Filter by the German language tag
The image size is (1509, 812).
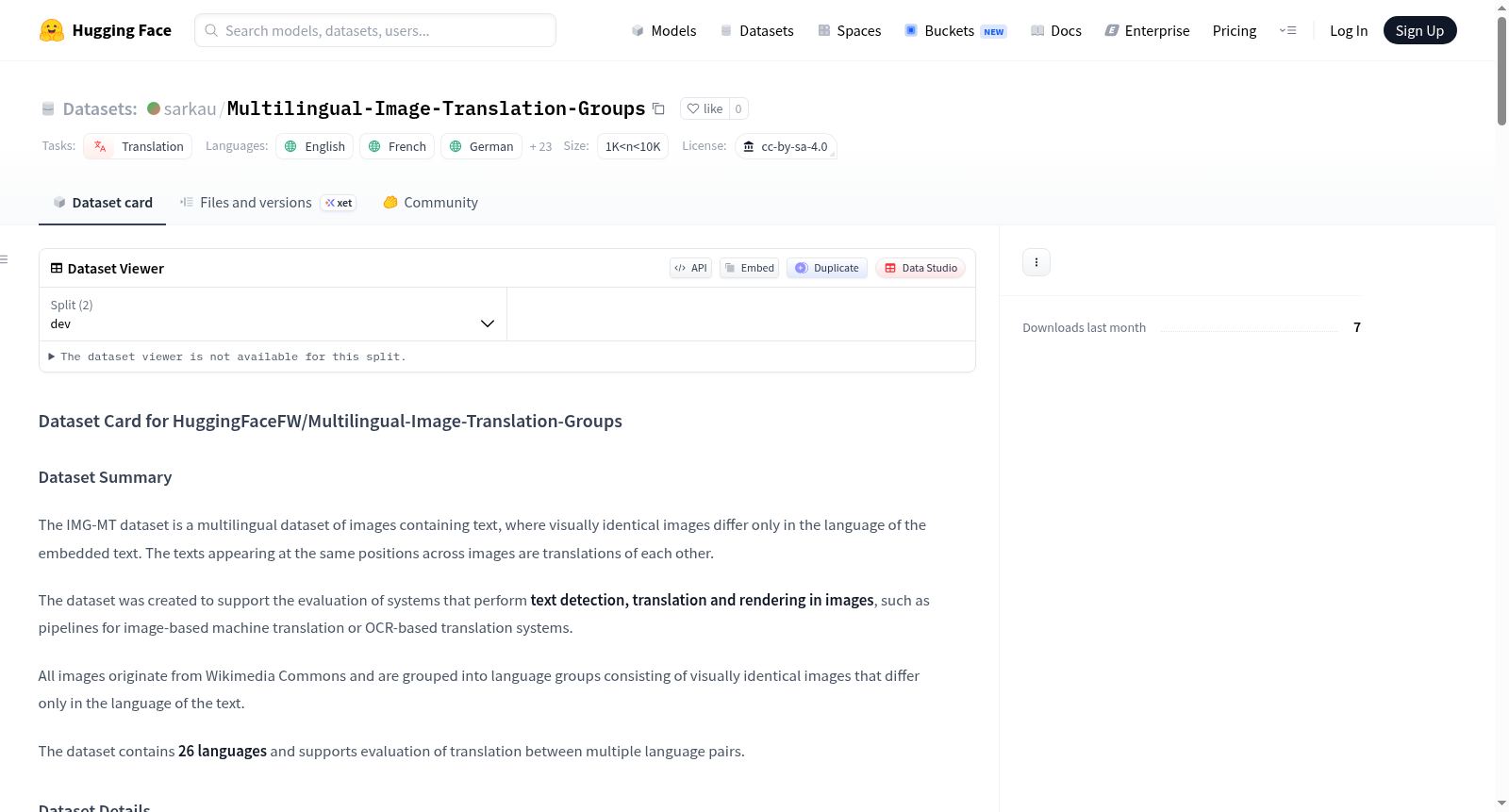click(481, 146)
